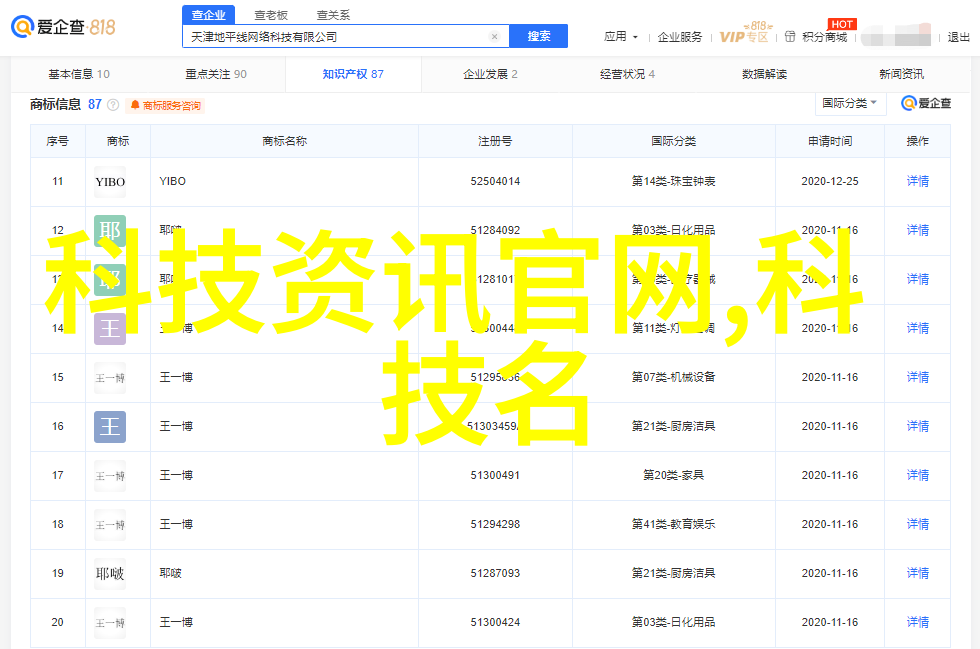Click registration number 51287093
The image size is (980, 649).
pyautogui.click(x=495, y=573)
